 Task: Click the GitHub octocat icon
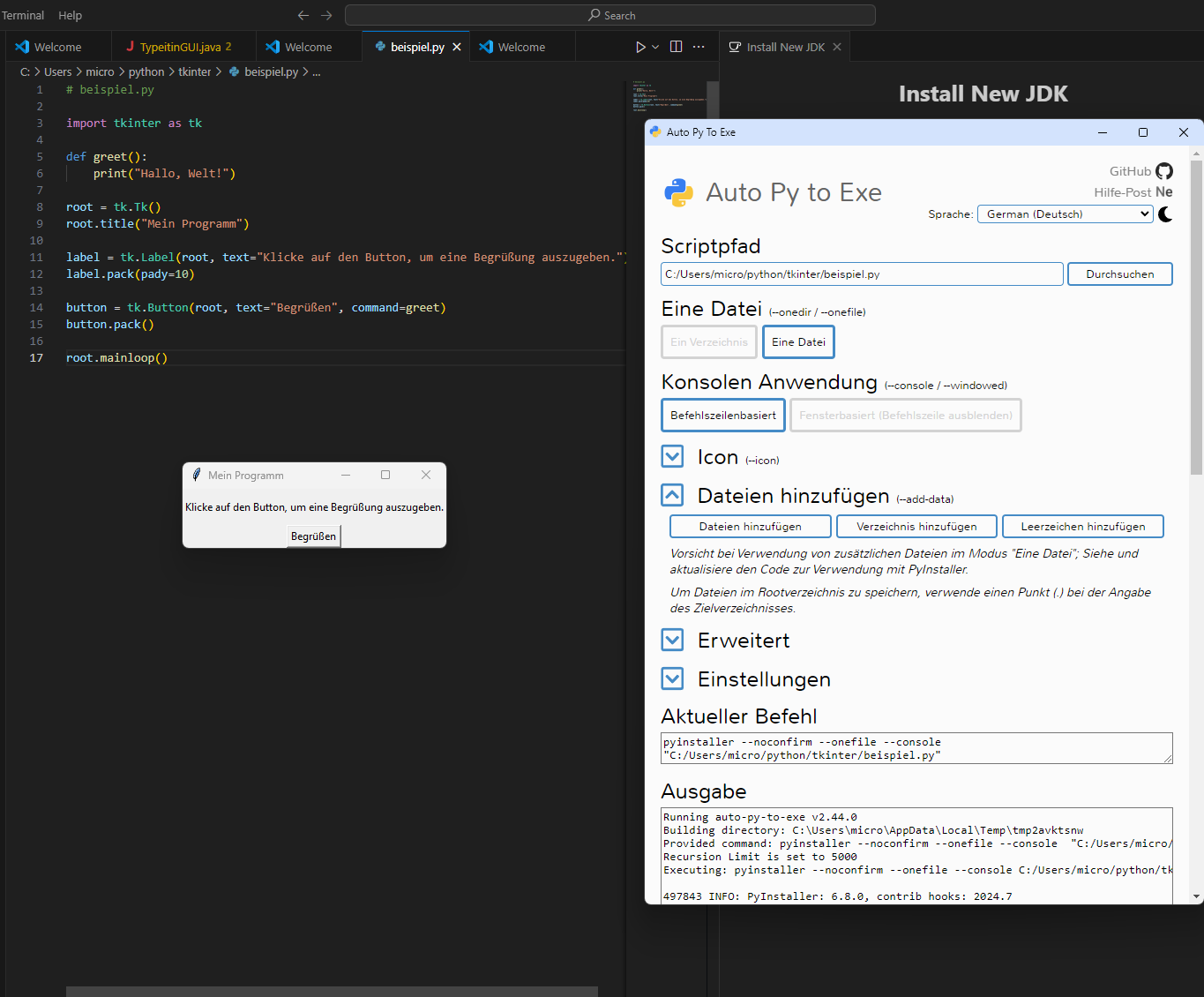point(1164,171)
